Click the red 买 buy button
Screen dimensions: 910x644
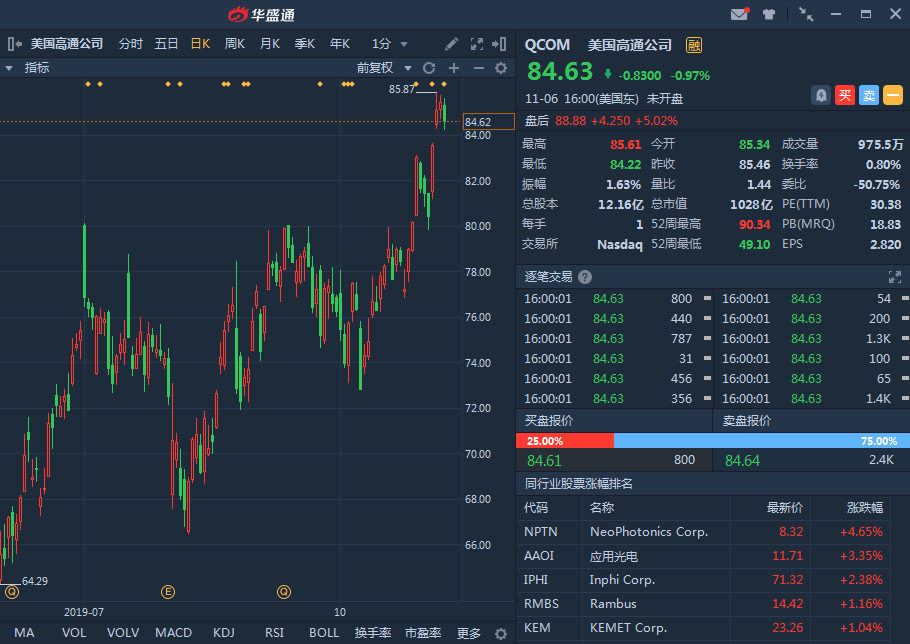pos(845,95)
